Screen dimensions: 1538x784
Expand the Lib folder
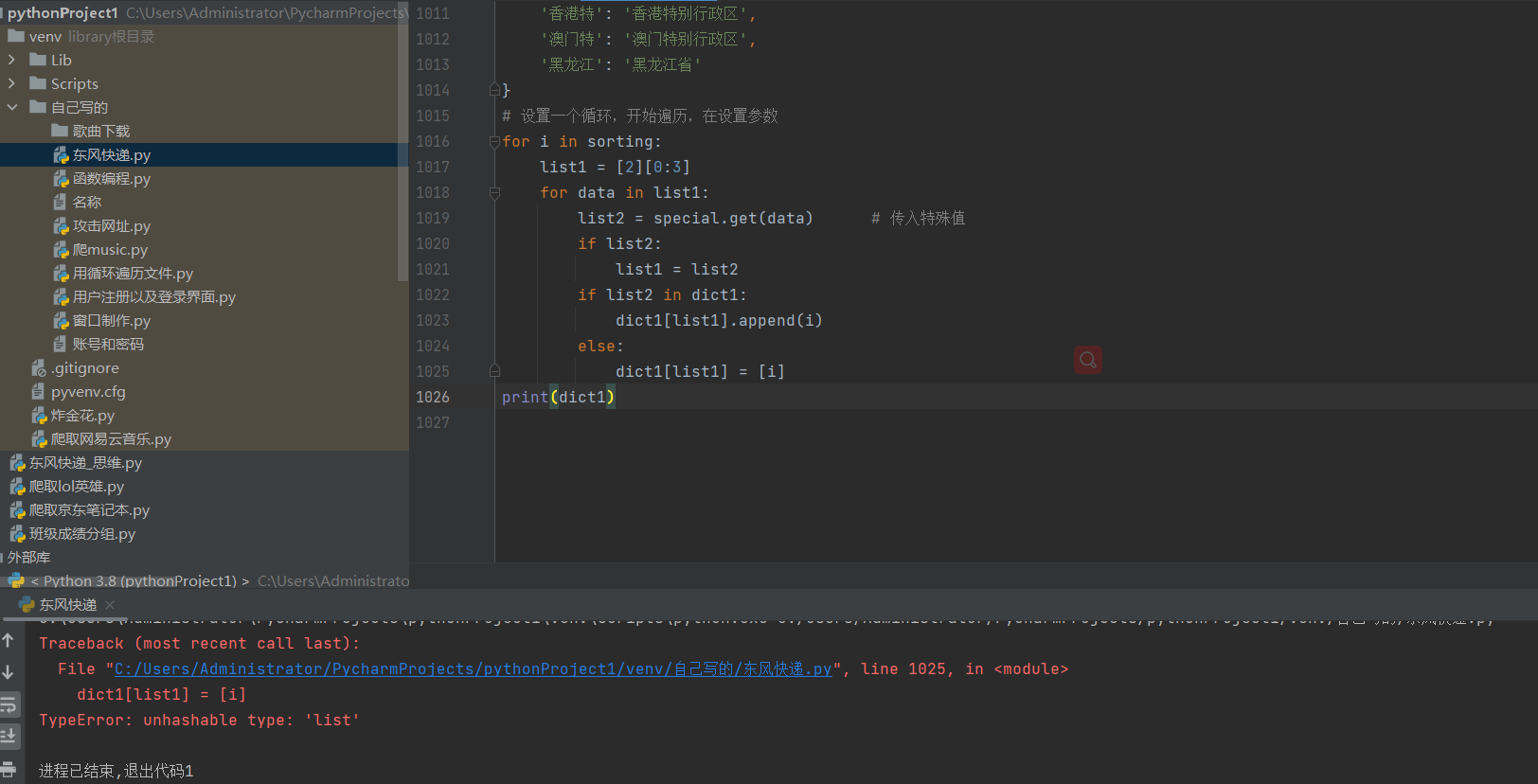pos(11,60)
